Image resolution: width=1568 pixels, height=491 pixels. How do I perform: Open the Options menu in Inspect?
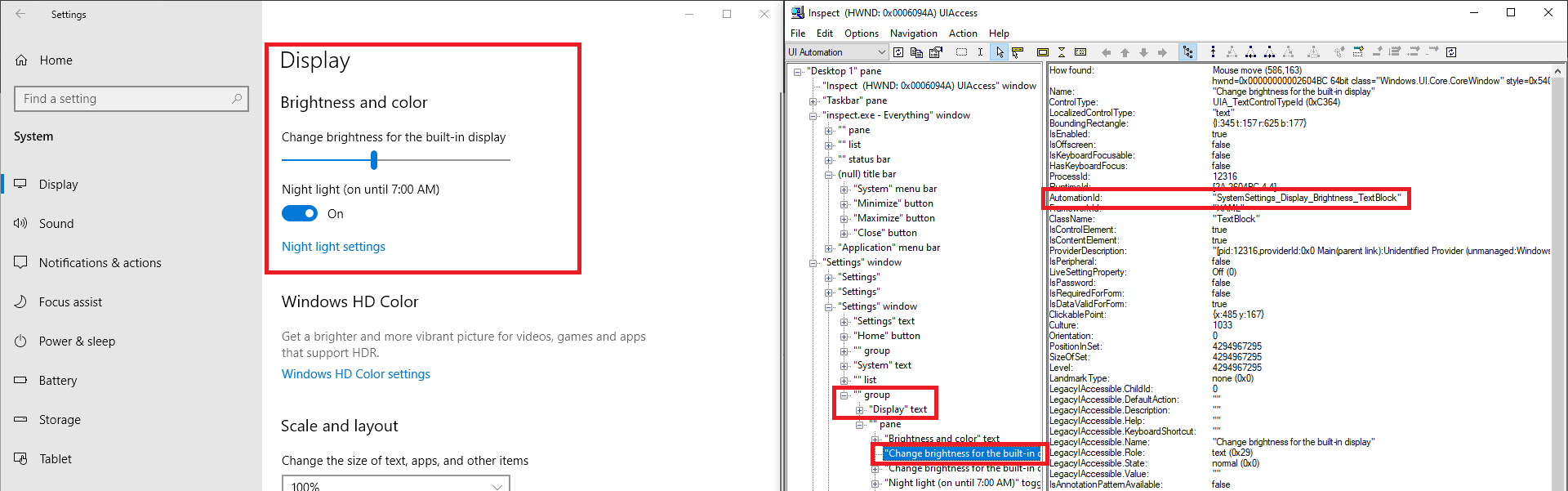(862, 33)
